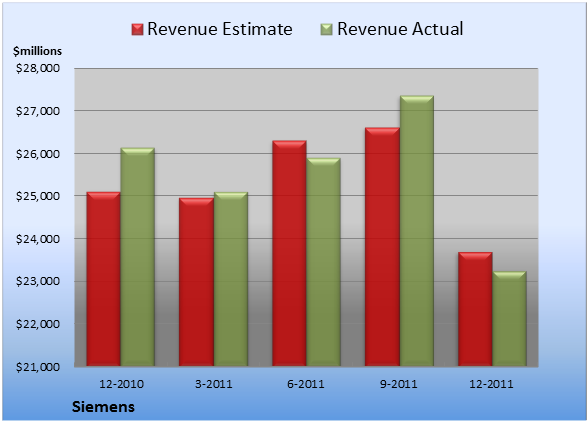Click the '$24,000' axis value
Screen dimensions: 588x422
pyautogui.click(x=38, y=239)
